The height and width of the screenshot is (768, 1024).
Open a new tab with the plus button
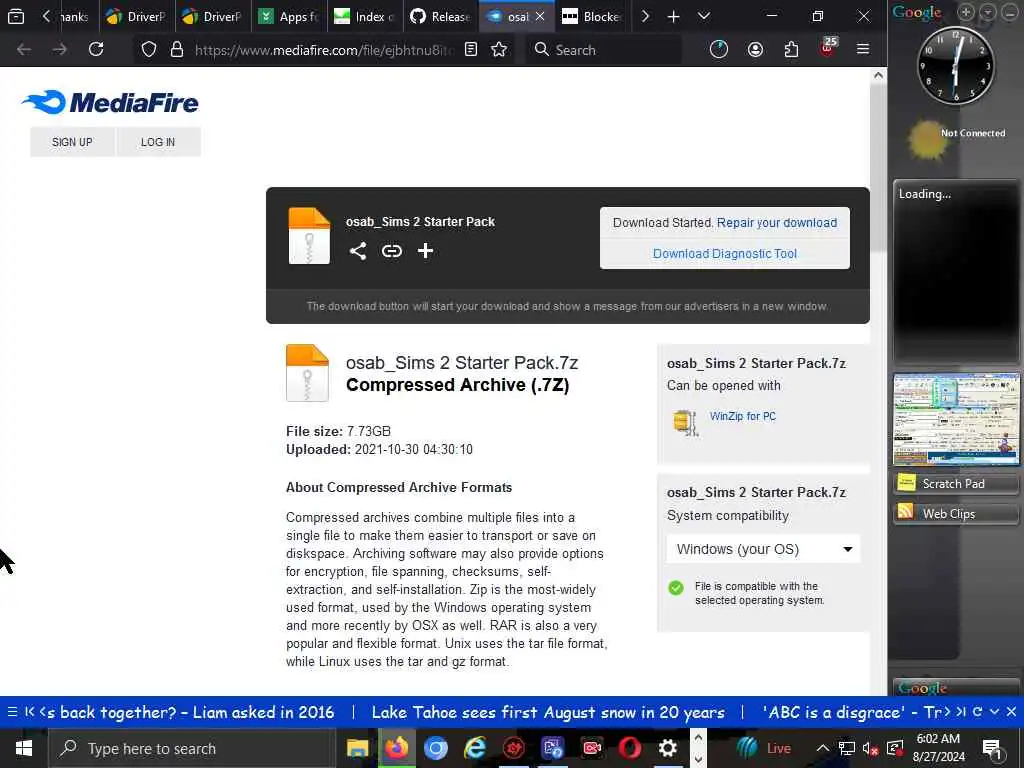[x=673, y=16]
